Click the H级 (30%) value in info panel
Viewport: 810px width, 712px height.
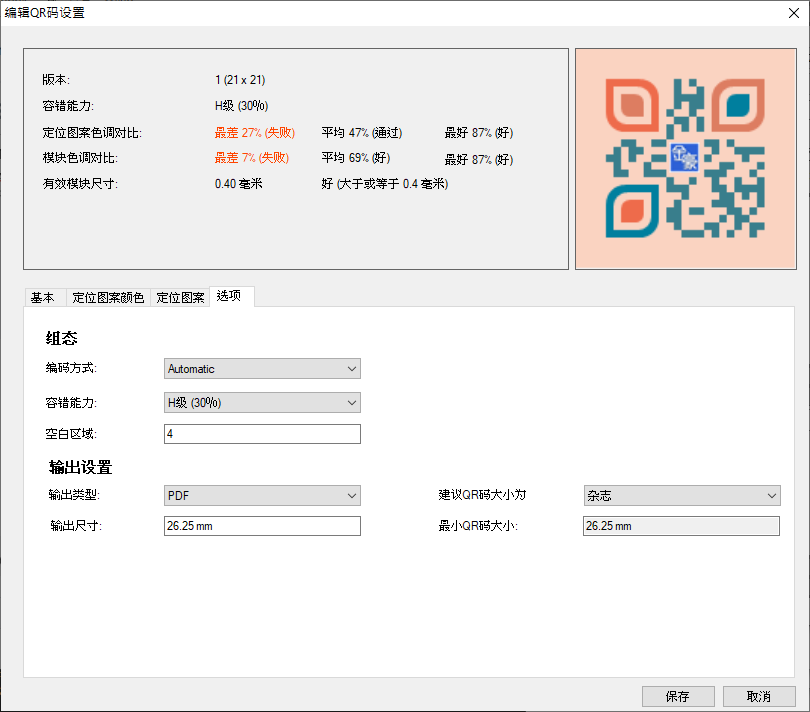click(241, 106)
